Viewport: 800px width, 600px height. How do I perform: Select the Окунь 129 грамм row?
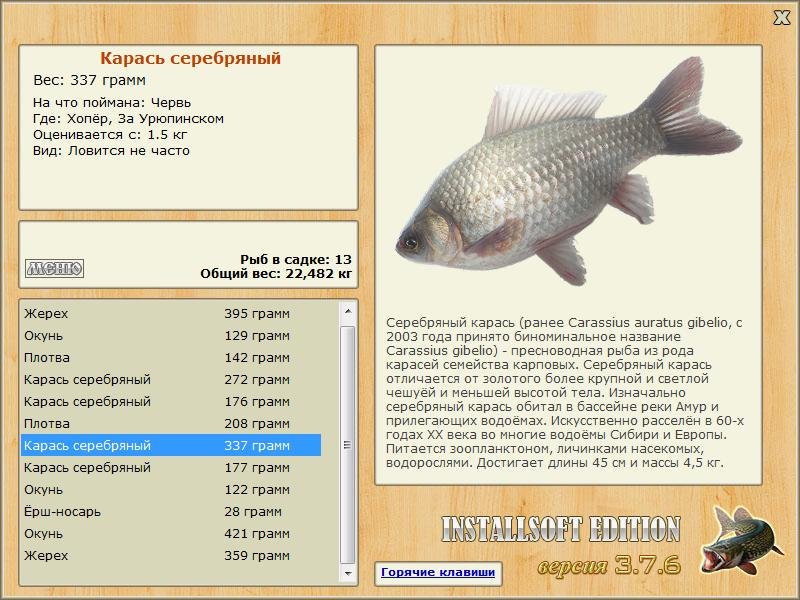coord(171,336)
